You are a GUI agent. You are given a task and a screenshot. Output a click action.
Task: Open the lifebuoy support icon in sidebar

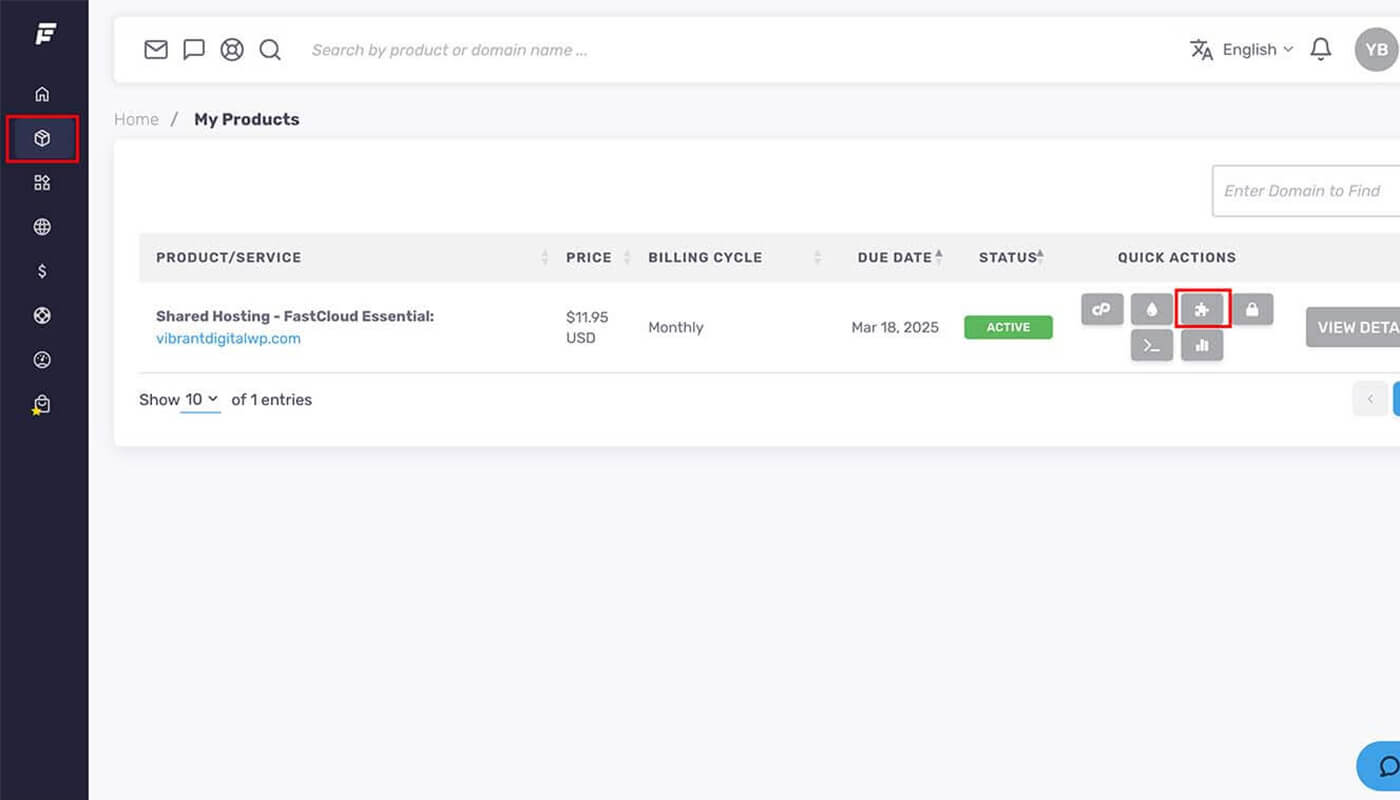coord(42,316)
